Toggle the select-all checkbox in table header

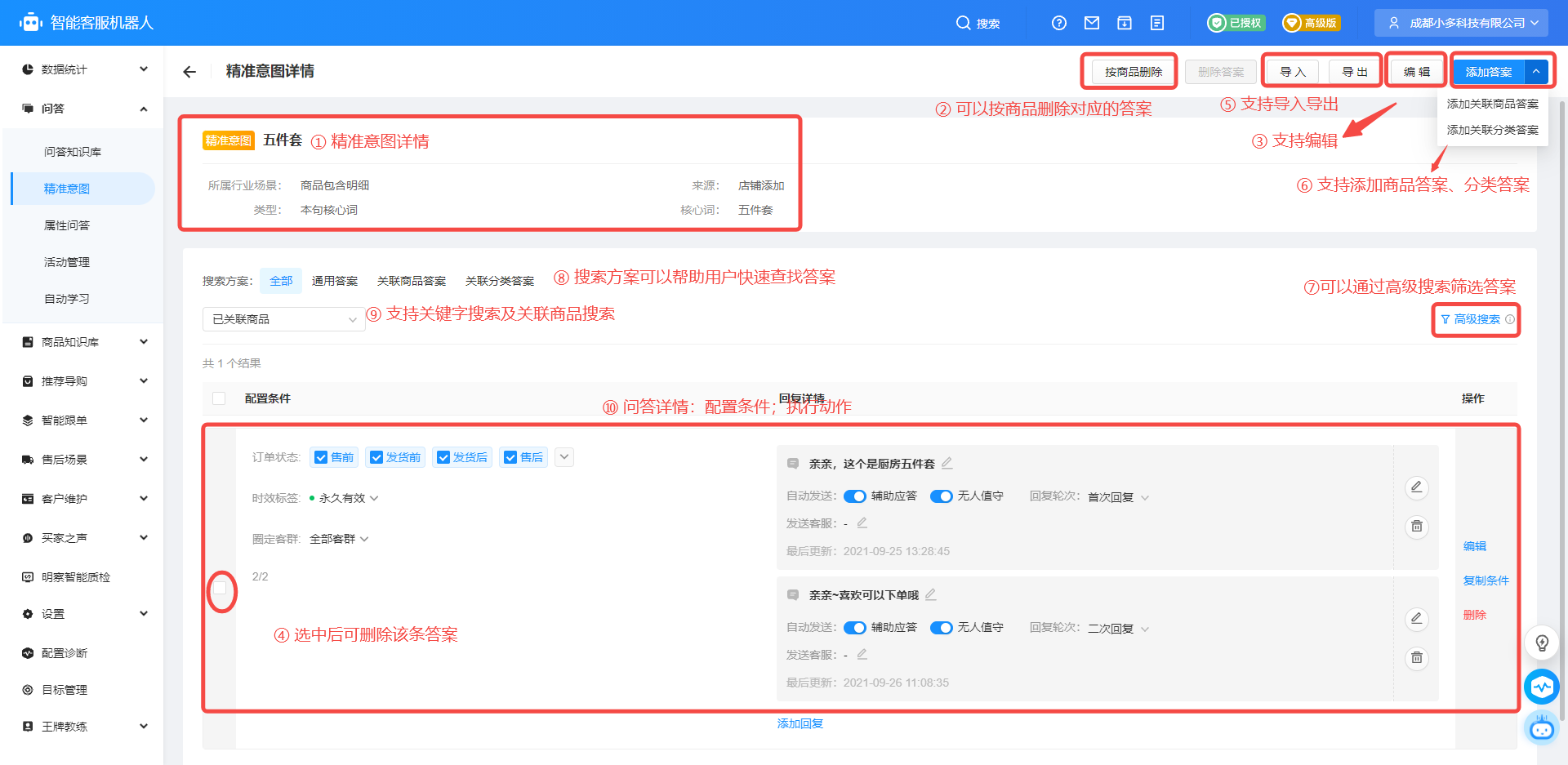point(219,398)
